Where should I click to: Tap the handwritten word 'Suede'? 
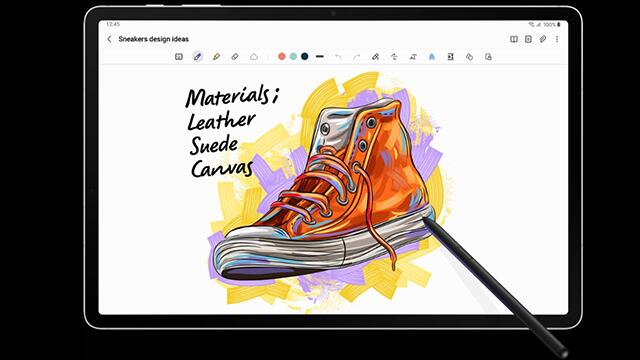click(x=213, y=145)
